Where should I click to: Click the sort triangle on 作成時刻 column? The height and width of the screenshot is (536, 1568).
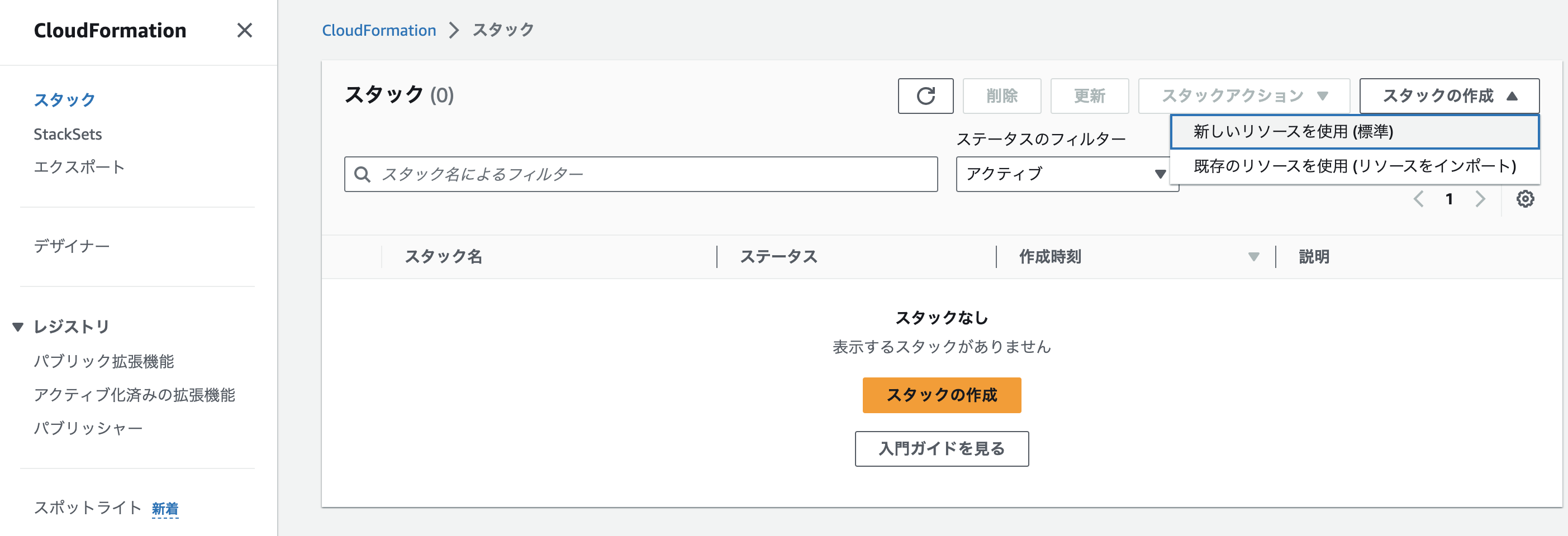point(1253,257)
